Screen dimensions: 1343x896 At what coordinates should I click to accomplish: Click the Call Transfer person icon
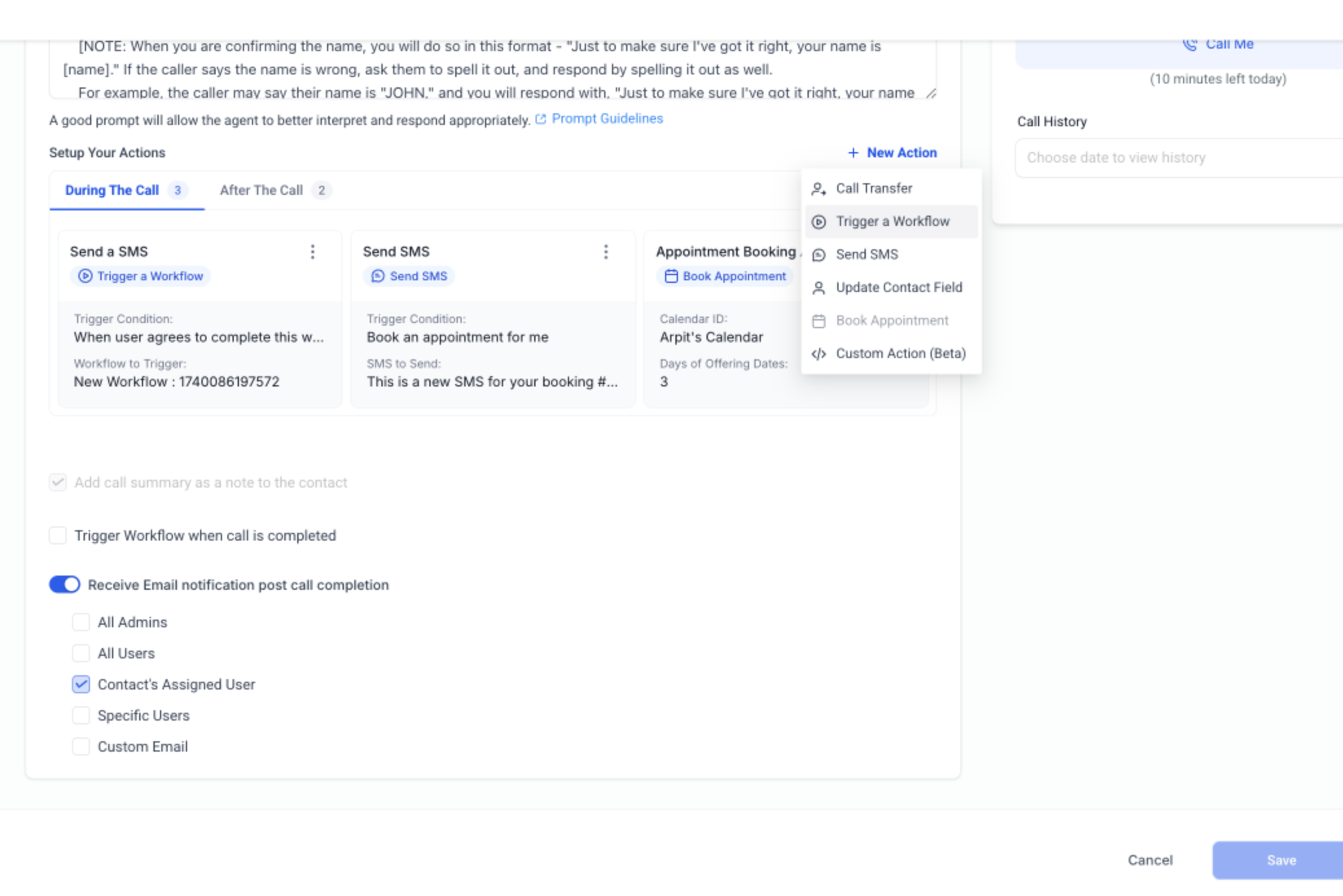(818, 188)
